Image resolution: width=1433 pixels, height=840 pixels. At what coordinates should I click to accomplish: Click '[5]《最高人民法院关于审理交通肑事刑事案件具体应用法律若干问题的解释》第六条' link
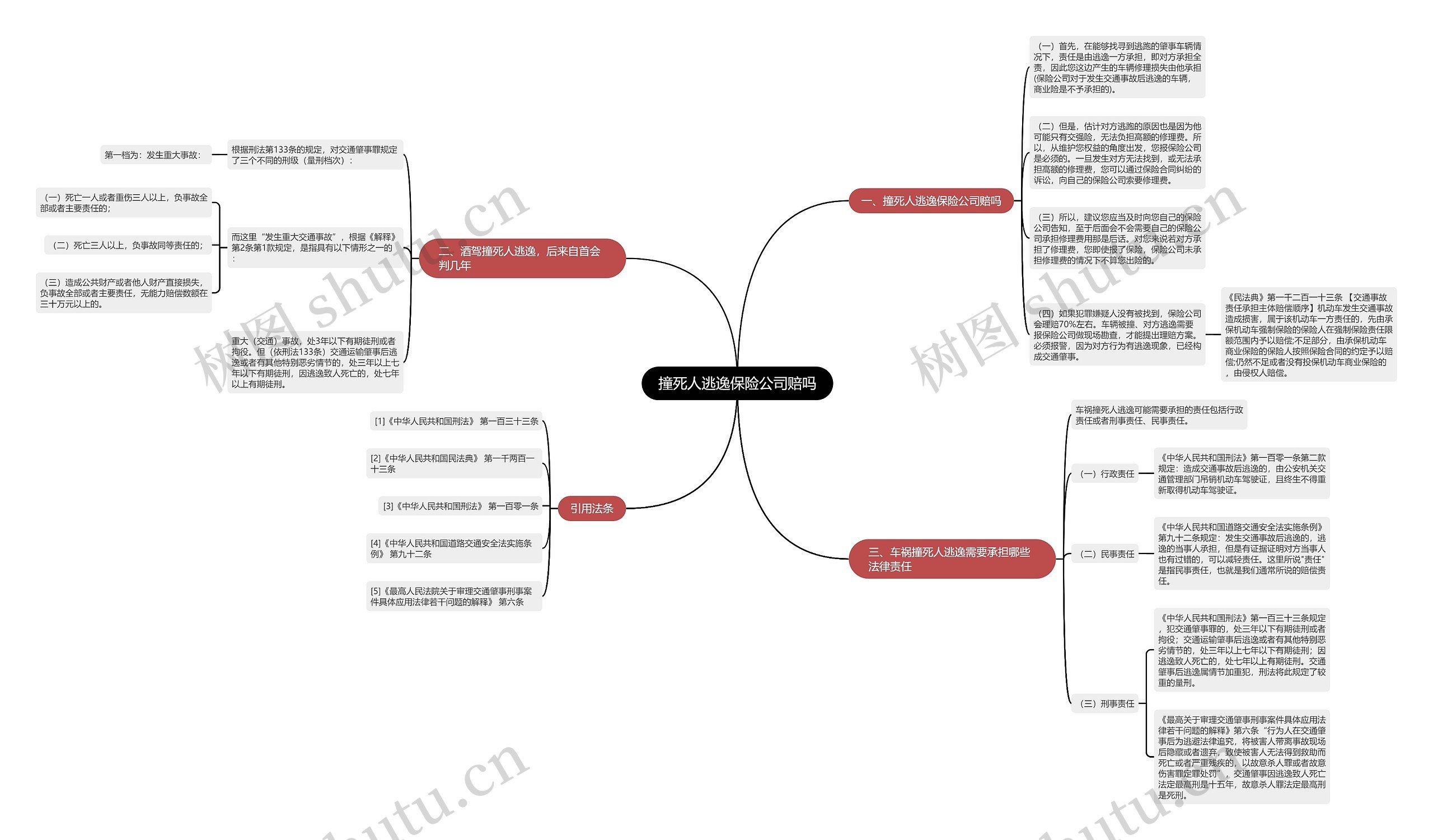click(x=448, y=593)
